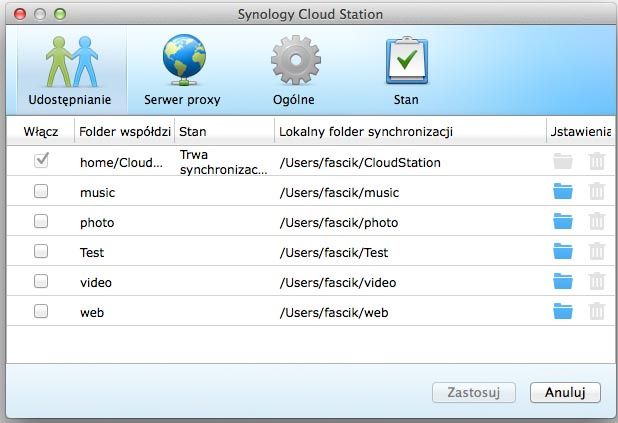Click the Stan column header
Screen dimensions: 618x423
pos(224,131)
